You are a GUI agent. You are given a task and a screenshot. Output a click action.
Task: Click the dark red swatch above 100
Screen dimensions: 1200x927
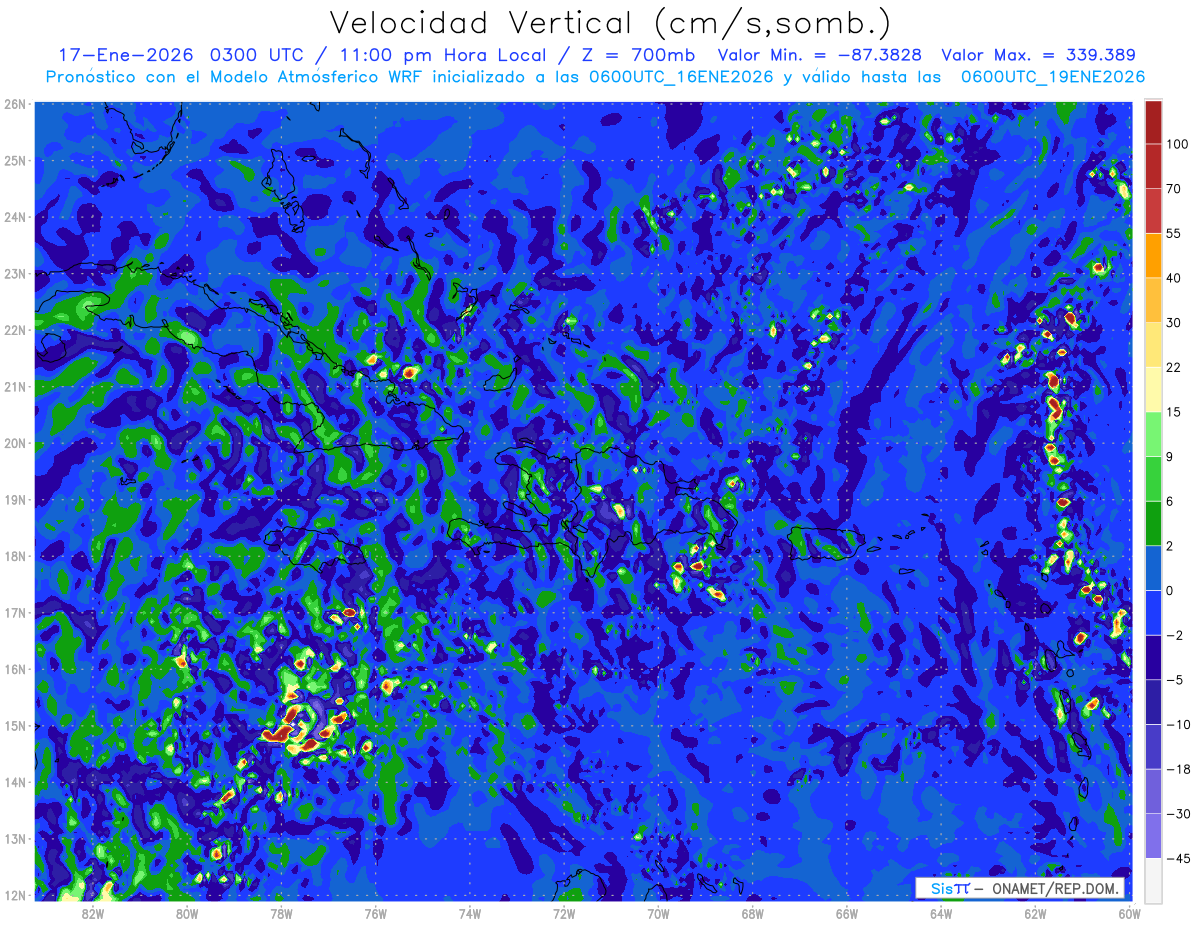pyautogui.click(x=1153, y=123)
